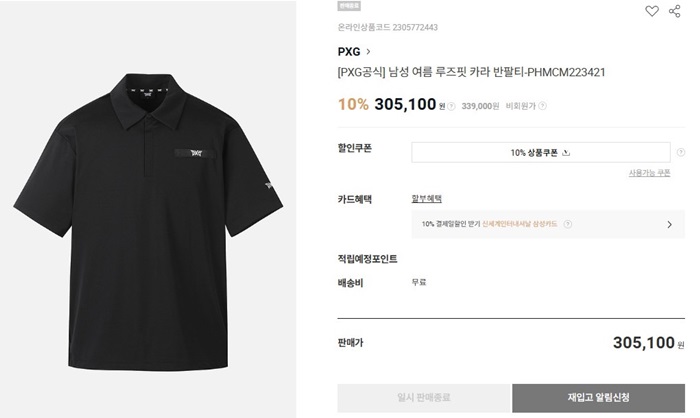The image size is (700, 418).
Task: Click the disabled 일시 판매종료 button
Action: (x=424, y=398)
